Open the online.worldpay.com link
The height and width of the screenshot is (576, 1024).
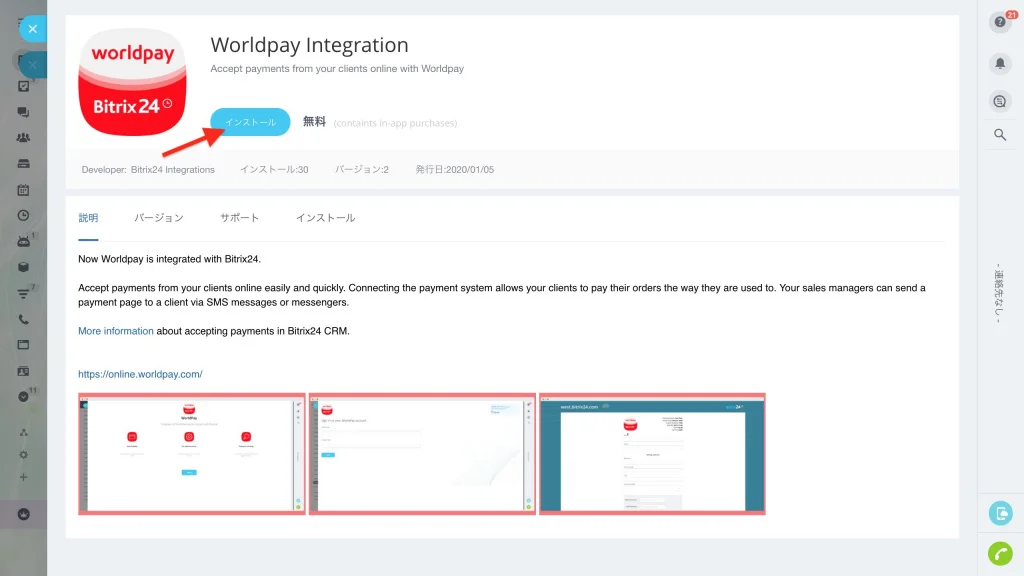pyautogui.click(x=140, y=374)
